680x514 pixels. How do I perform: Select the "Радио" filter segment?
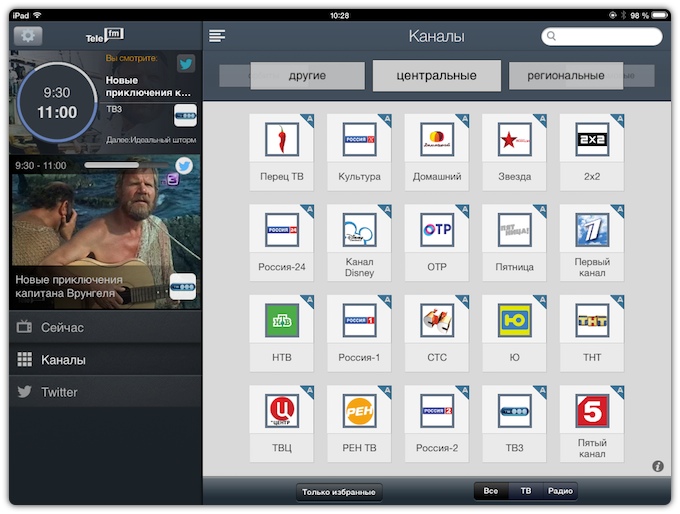point(560,491)
